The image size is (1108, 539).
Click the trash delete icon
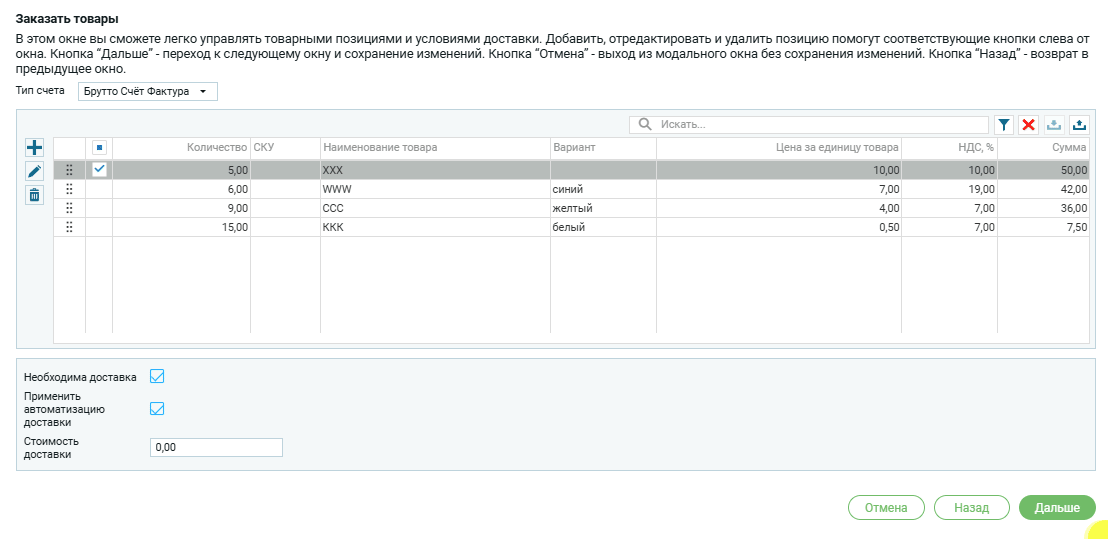[x=34, y=195]
